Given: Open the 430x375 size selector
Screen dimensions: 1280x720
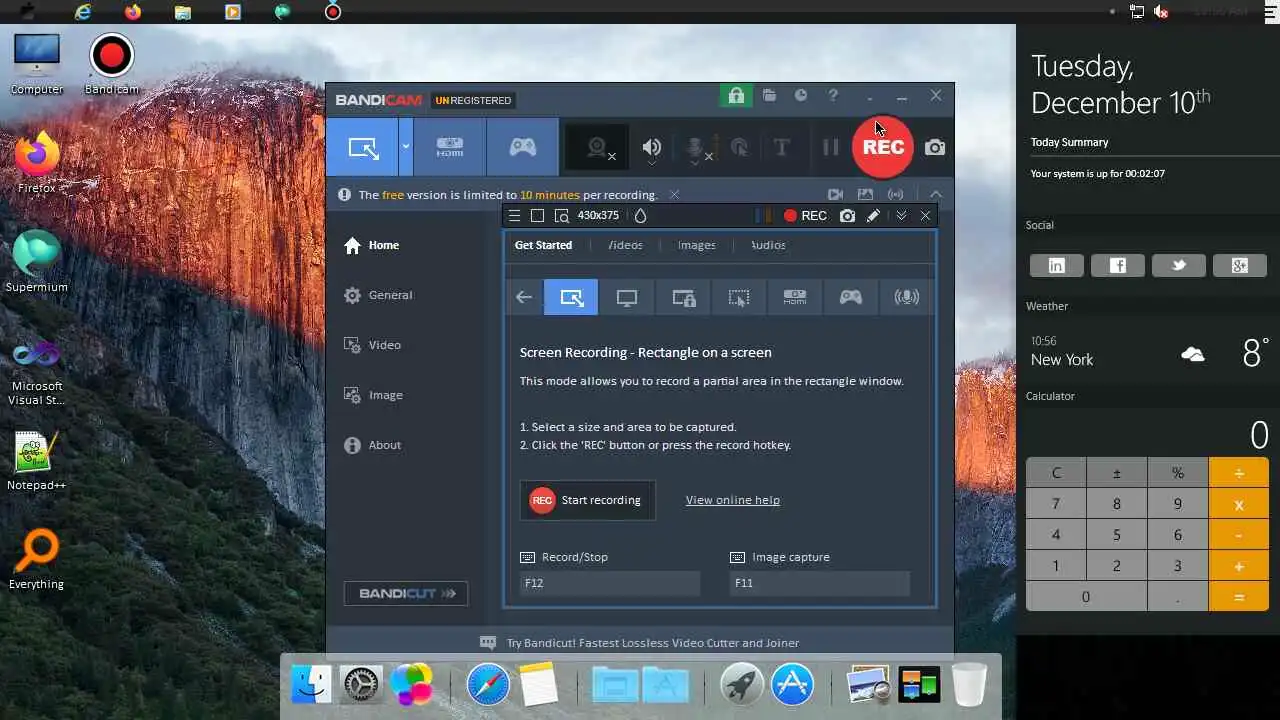Looking at the screenshot, I should [x=598, y=215].
